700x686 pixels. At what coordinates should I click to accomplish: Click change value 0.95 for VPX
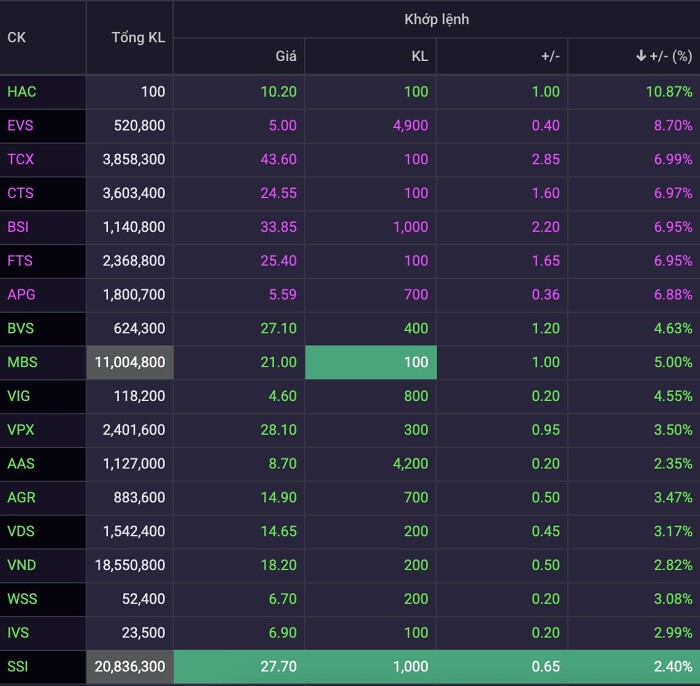click(546, 430)
